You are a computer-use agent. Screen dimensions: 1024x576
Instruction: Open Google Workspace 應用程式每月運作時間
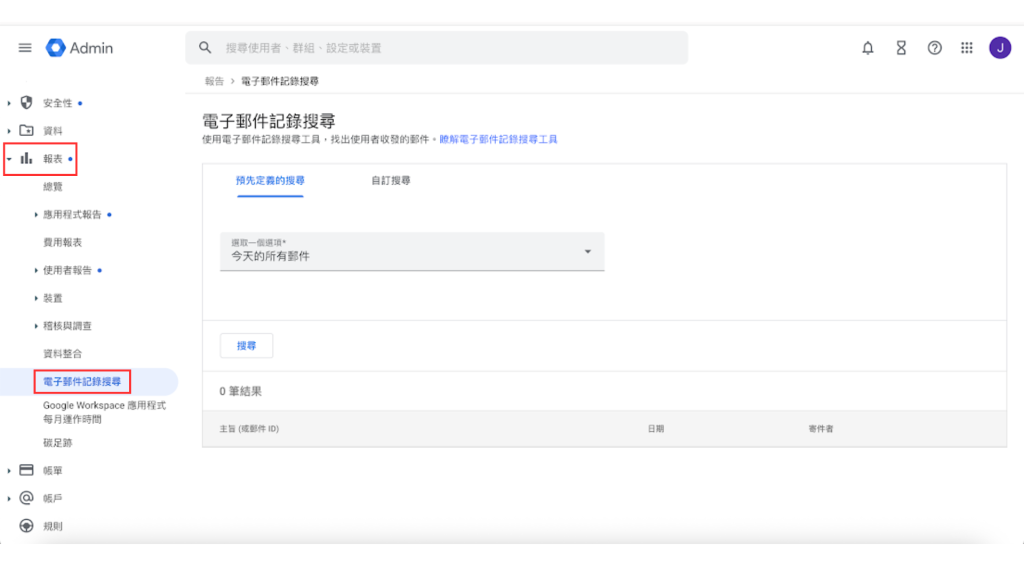[104, 412]
